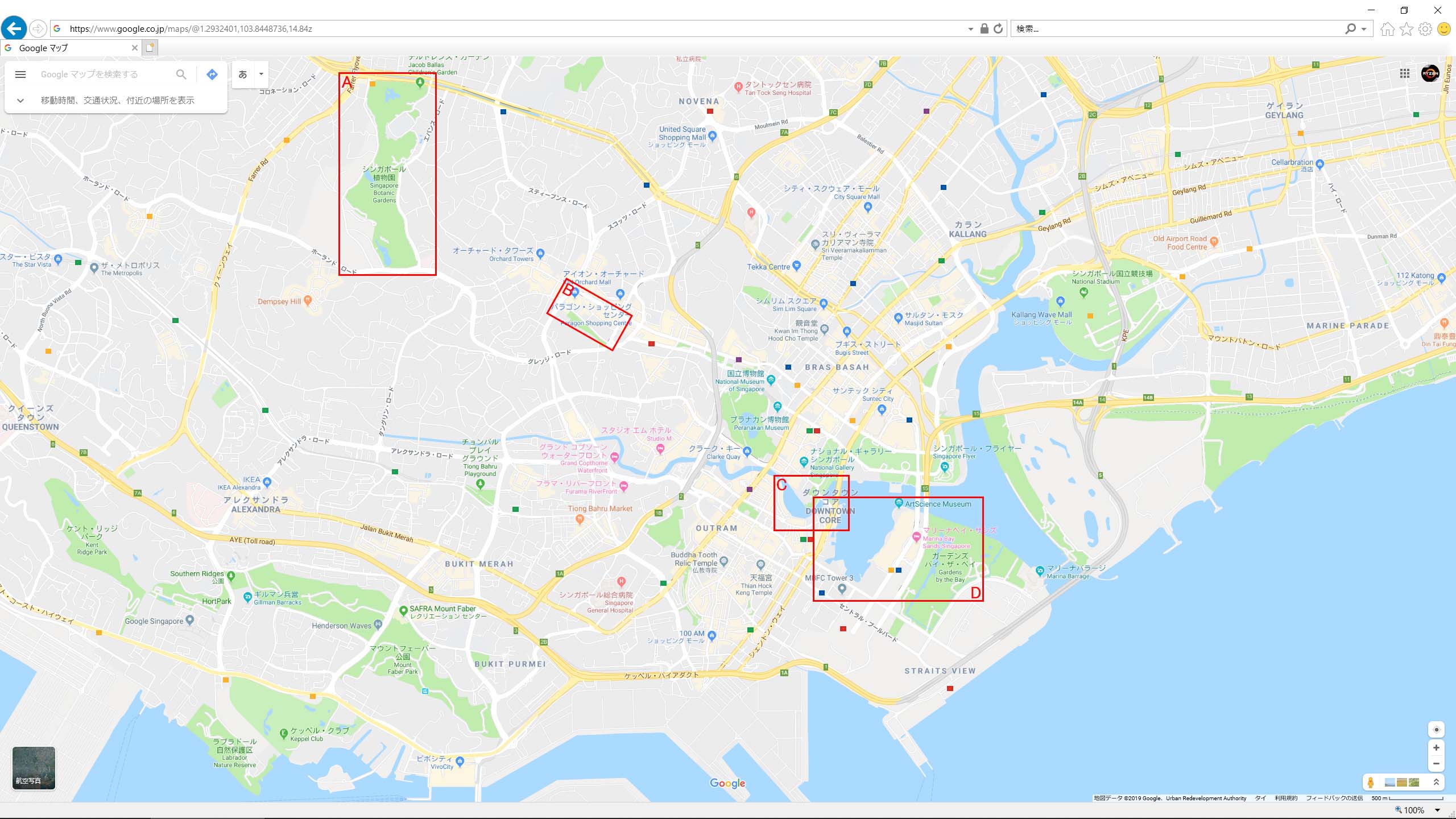Screen dimensions: 1456x819
Task: Click the Old Airport Road Food Centre pin
Action: tap(1214, 242)
